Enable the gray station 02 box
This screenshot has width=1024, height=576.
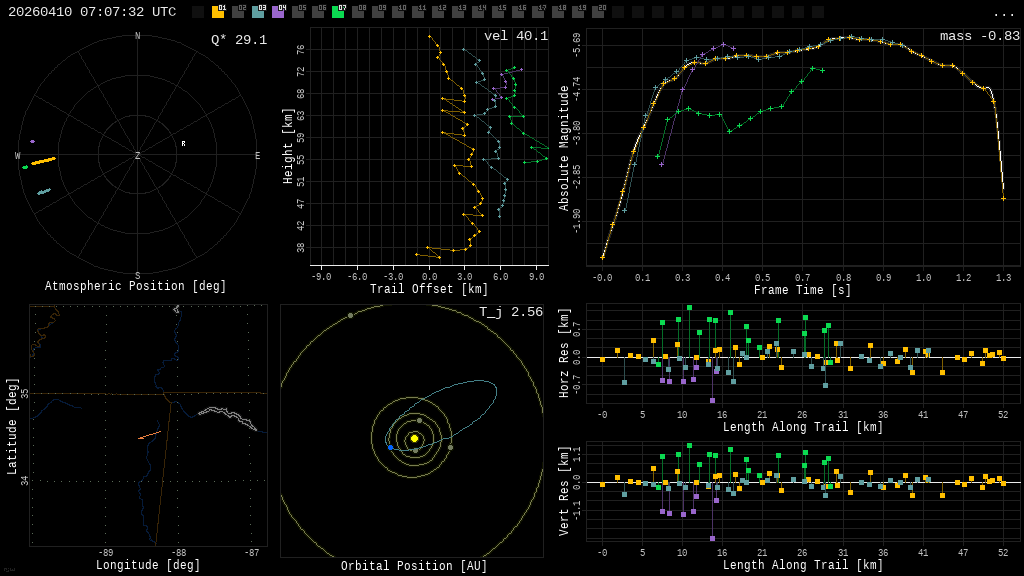tap(238, 12)
